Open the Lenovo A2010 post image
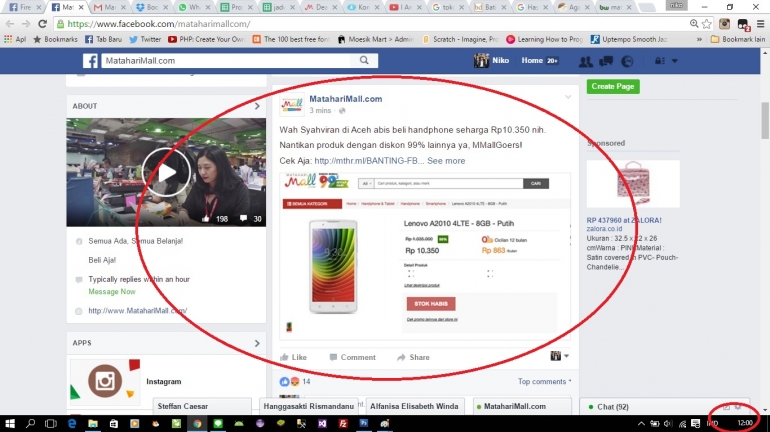This screenshot has width=770, height=432. tap(425, 256)
